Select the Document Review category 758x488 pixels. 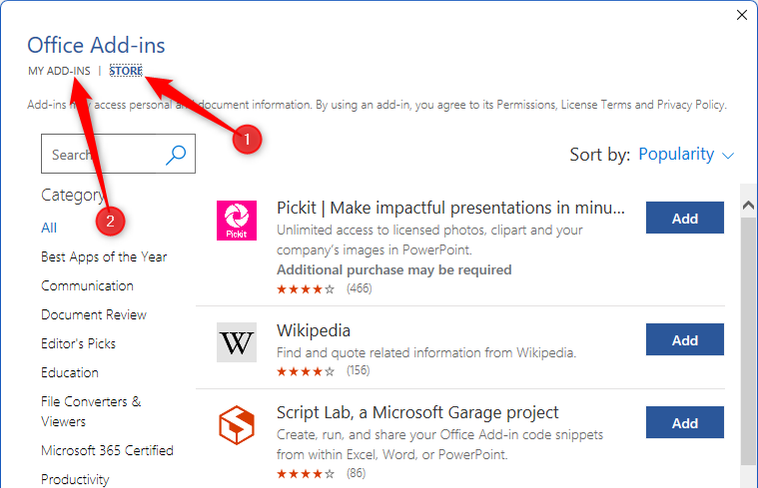(x=94, y=315)
